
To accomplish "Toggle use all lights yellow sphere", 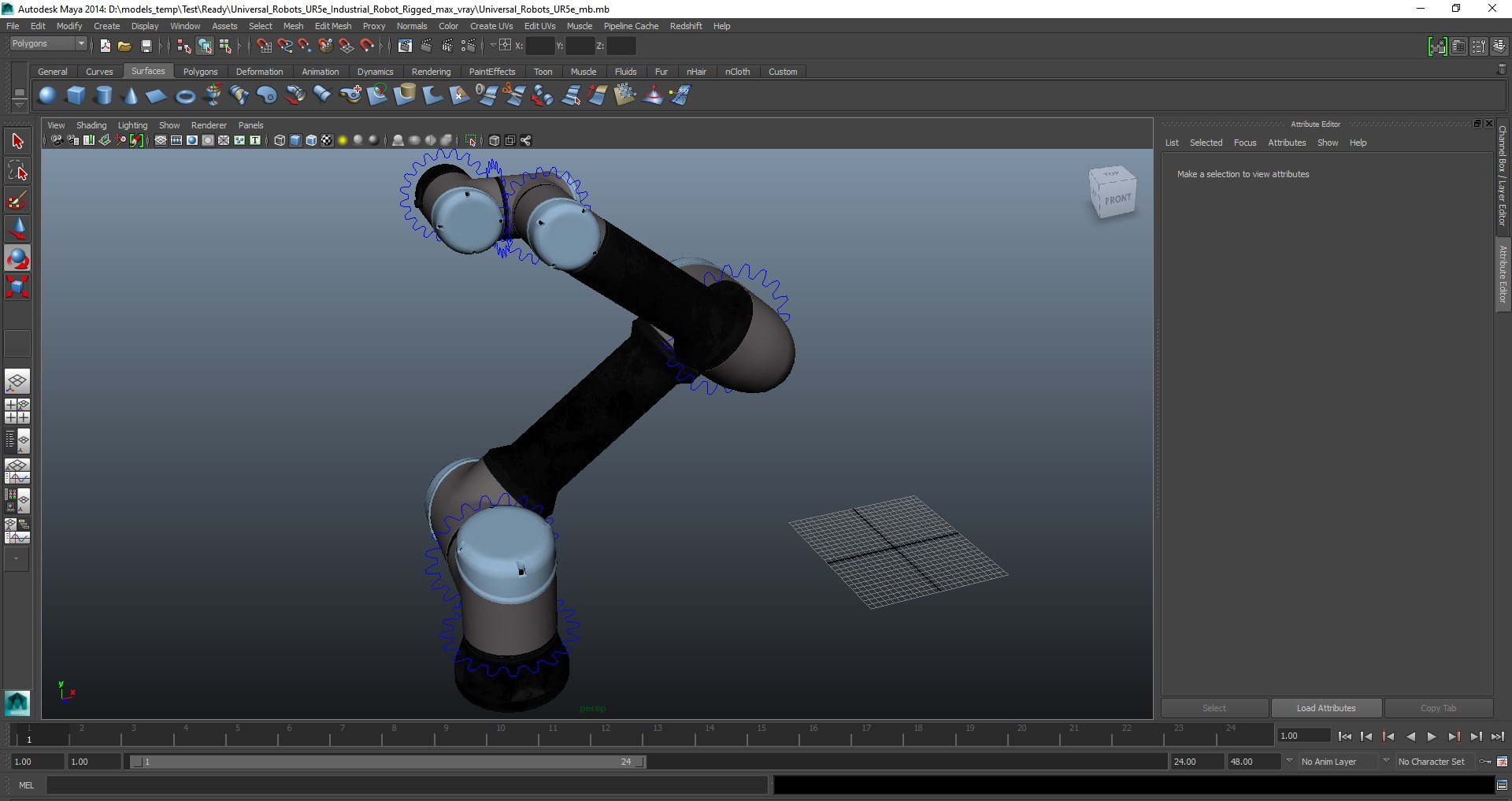I will (x=343, y=140).
